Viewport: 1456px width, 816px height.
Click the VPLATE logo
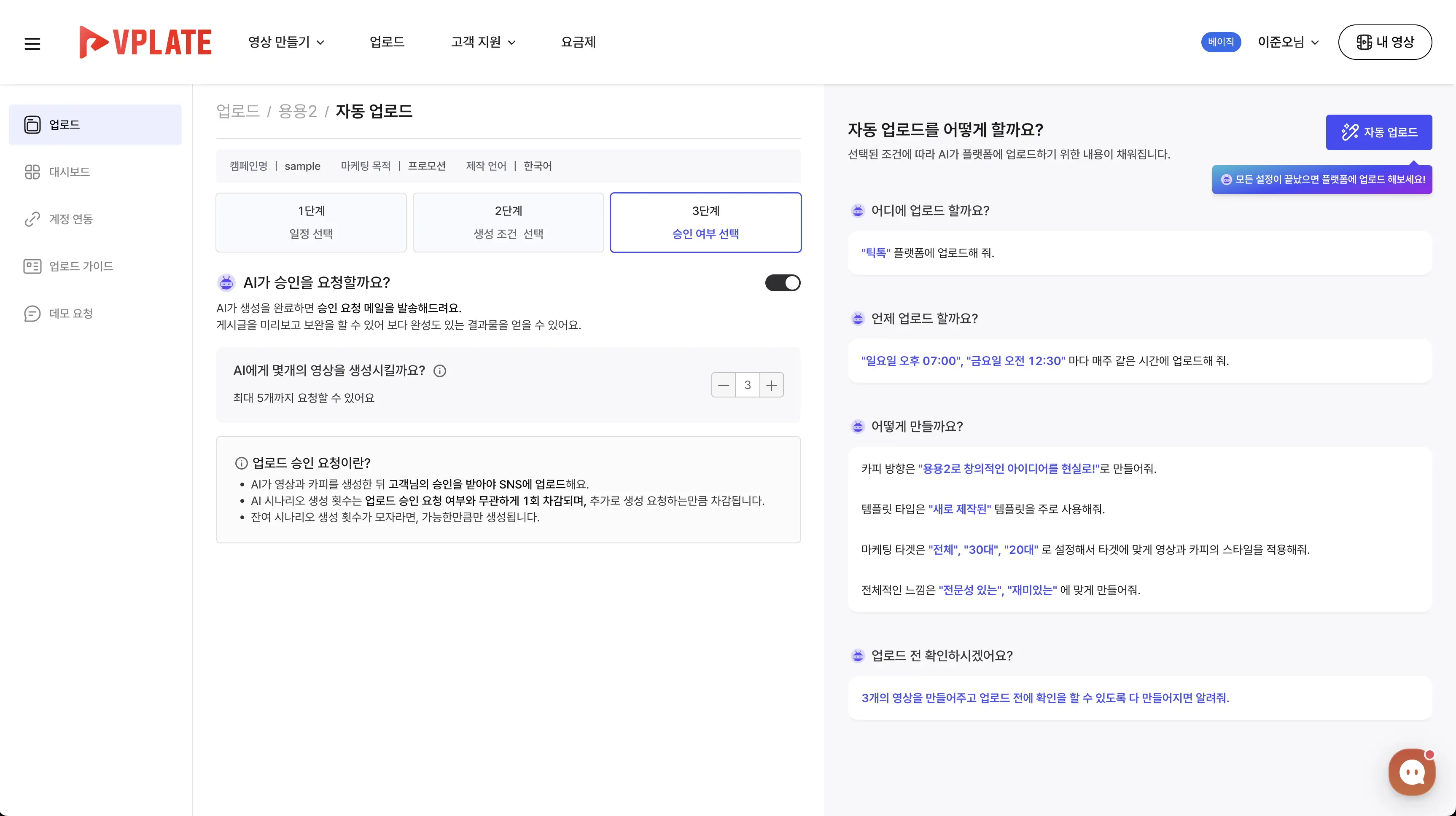[x=145, y=42]
